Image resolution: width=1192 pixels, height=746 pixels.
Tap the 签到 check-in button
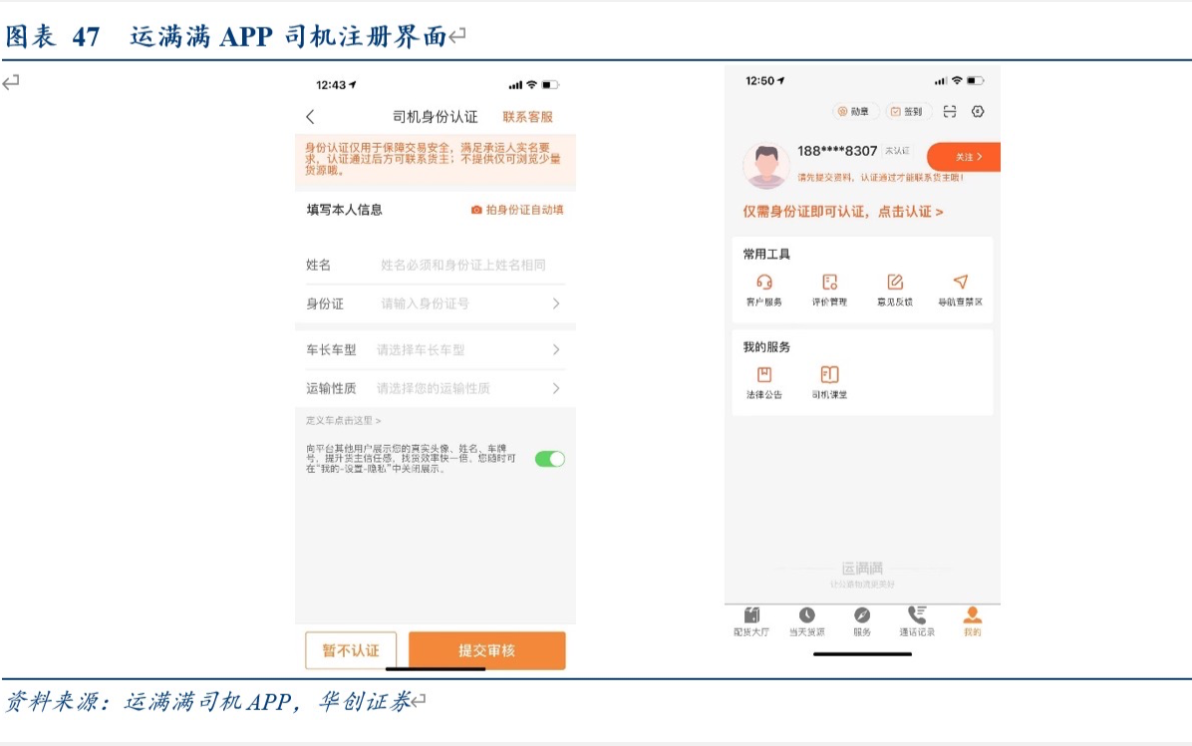pos(907,112)
